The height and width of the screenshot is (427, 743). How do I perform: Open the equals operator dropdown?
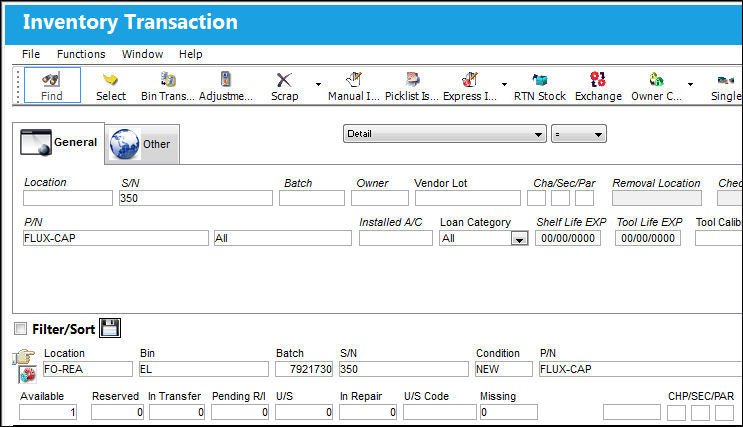[x=579, y=134]
